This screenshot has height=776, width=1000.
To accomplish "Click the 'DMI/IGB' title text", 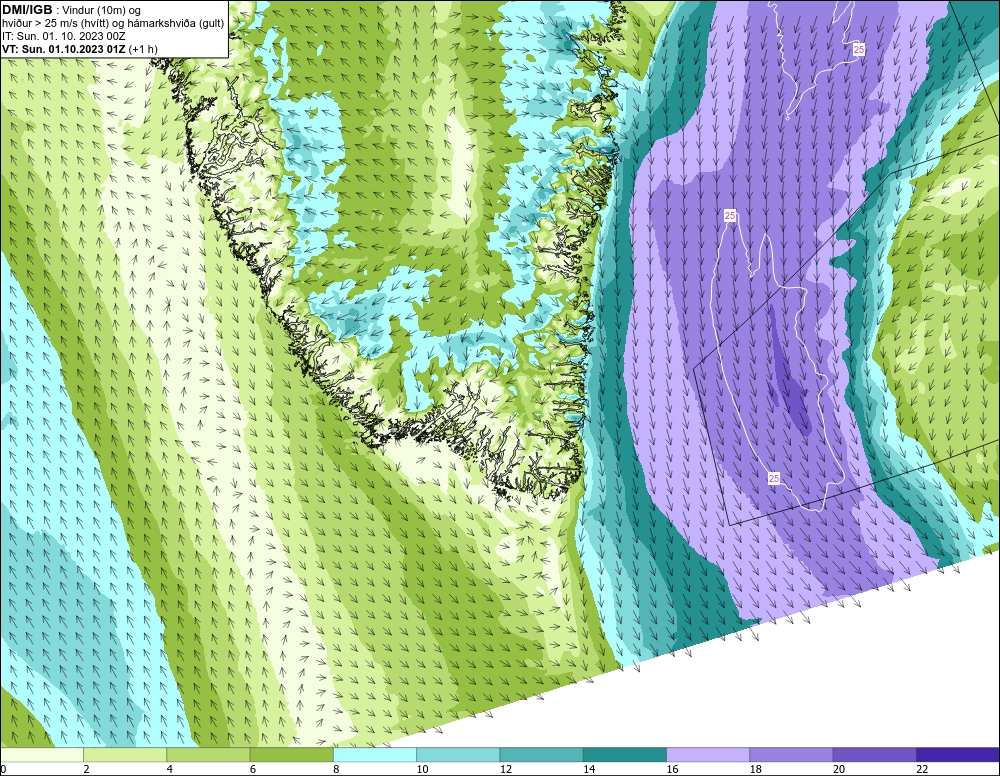I will [27, 10].
